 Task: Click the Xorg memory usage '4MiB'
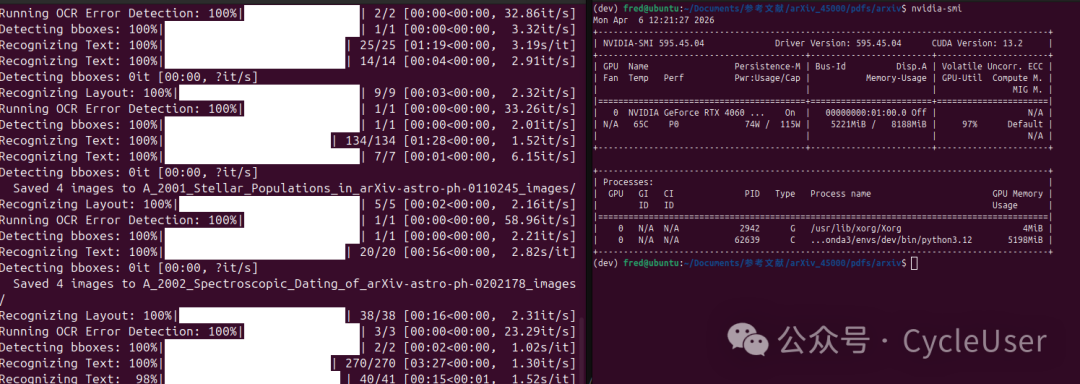tap(1034, 228)
